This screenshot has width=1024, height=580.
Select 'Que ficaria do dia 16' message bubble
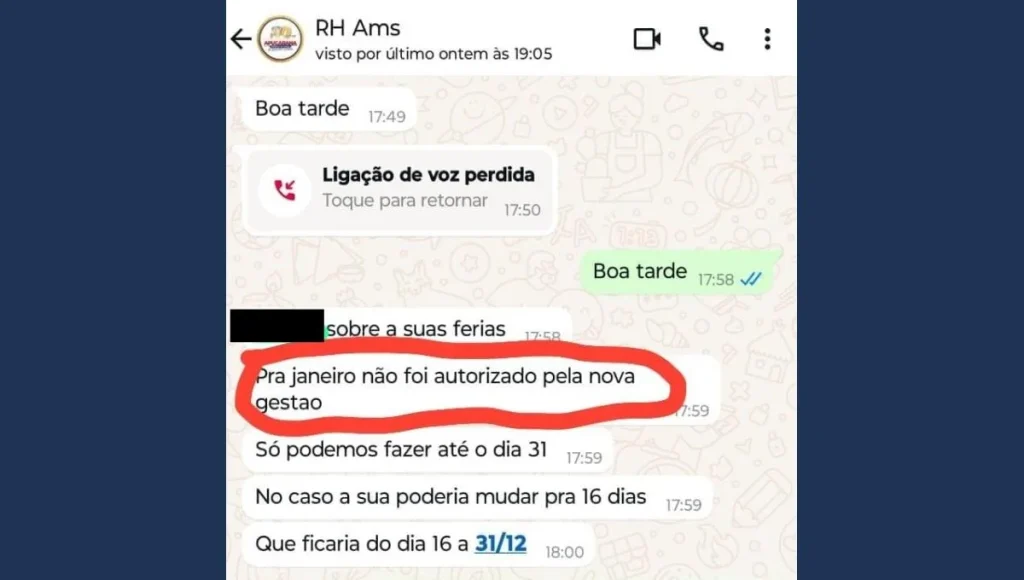(x=419, y=544)
